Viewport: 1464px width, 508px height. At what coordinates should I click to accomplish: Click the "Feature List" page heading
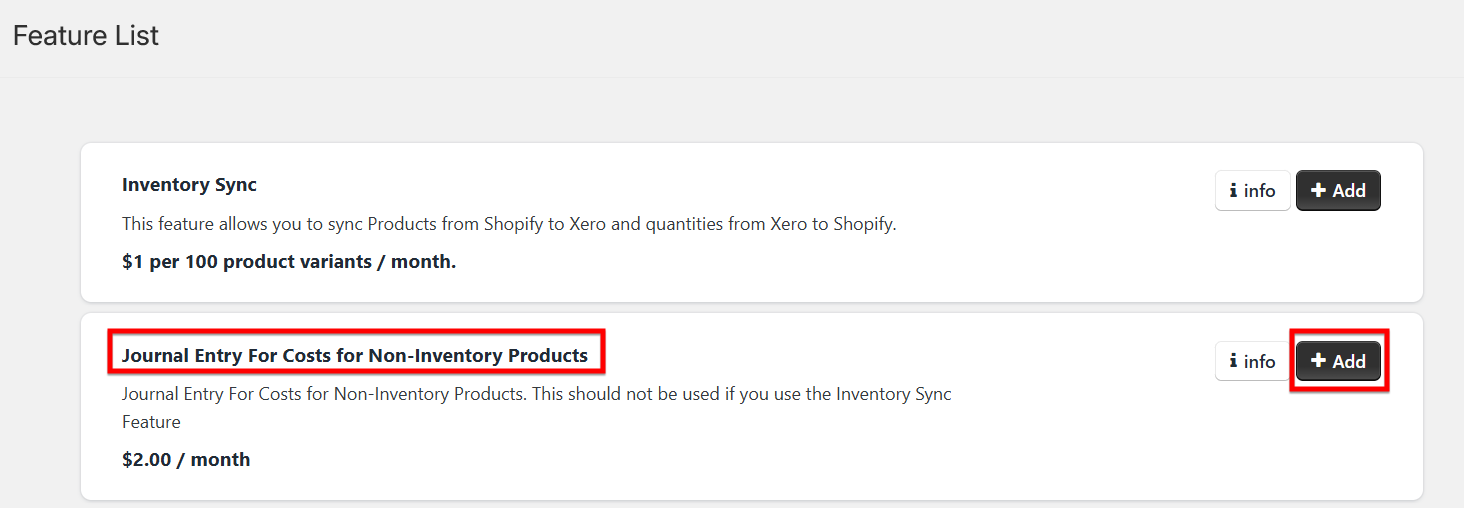[x=86, y=36]
